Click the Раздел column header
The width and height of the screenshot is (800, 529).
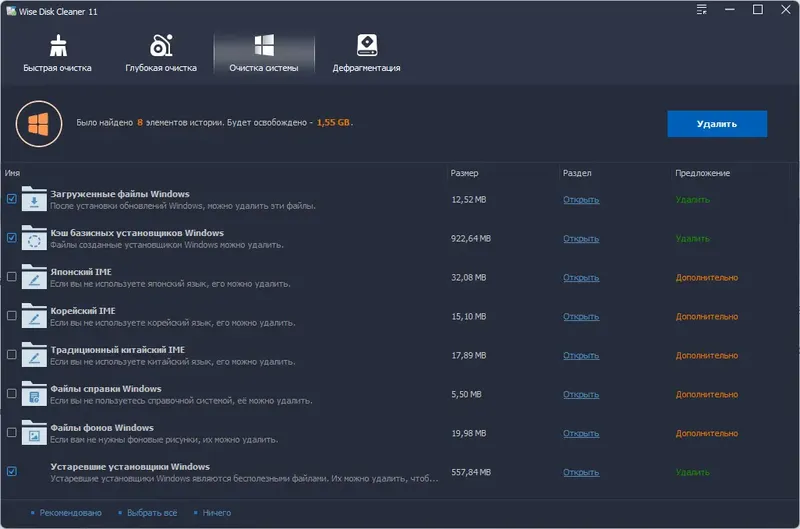pyautogui.click(x=577, y=173)
